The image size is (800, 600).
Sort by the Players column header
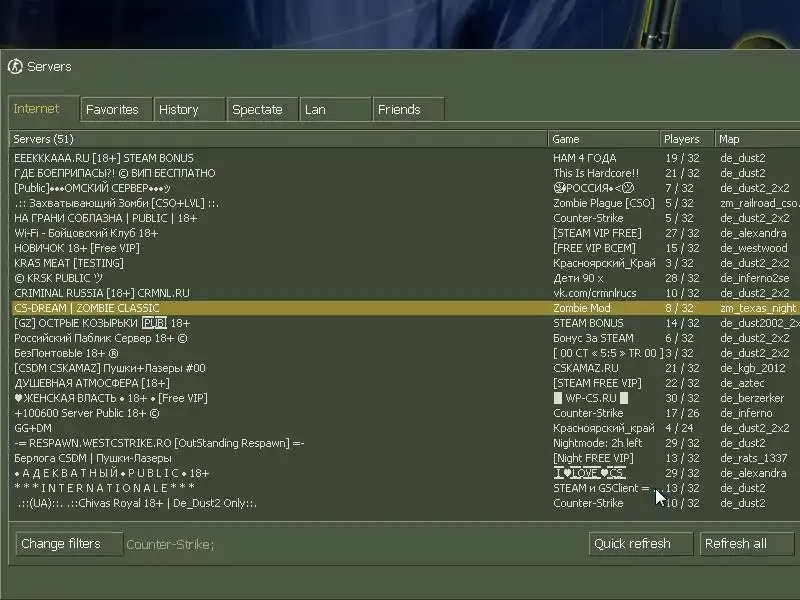tap(687, 139)
